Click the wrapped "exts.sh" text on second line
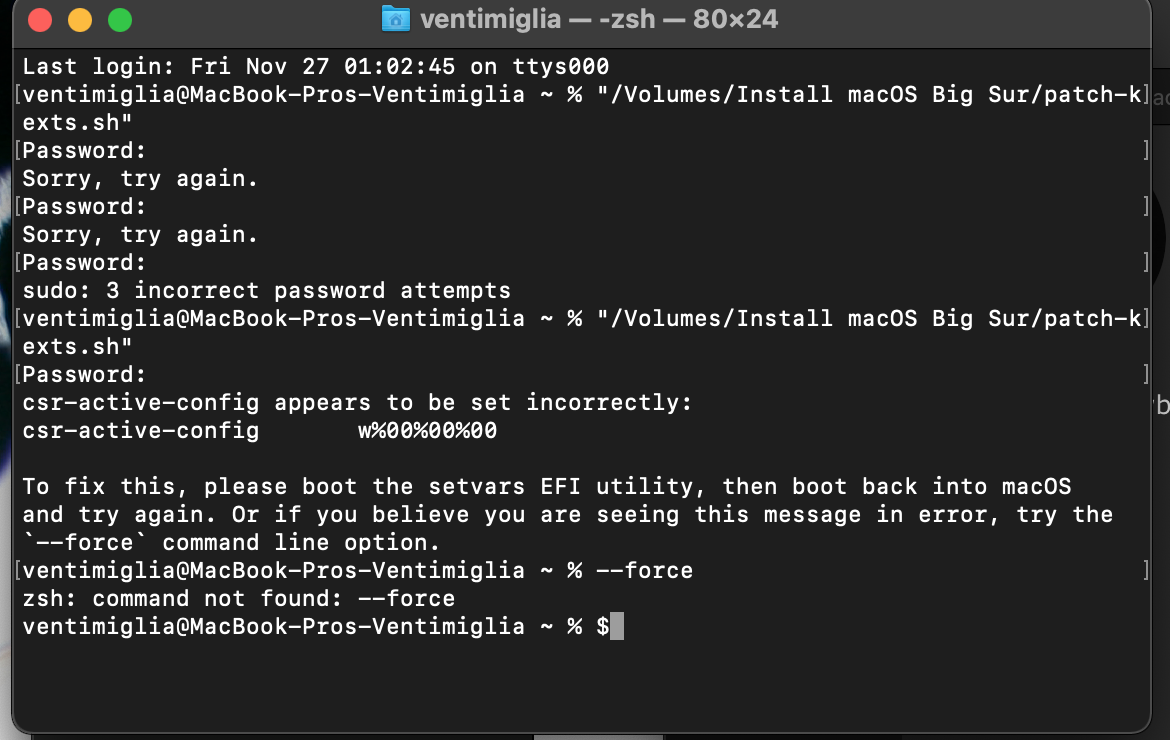 (77, 123)
